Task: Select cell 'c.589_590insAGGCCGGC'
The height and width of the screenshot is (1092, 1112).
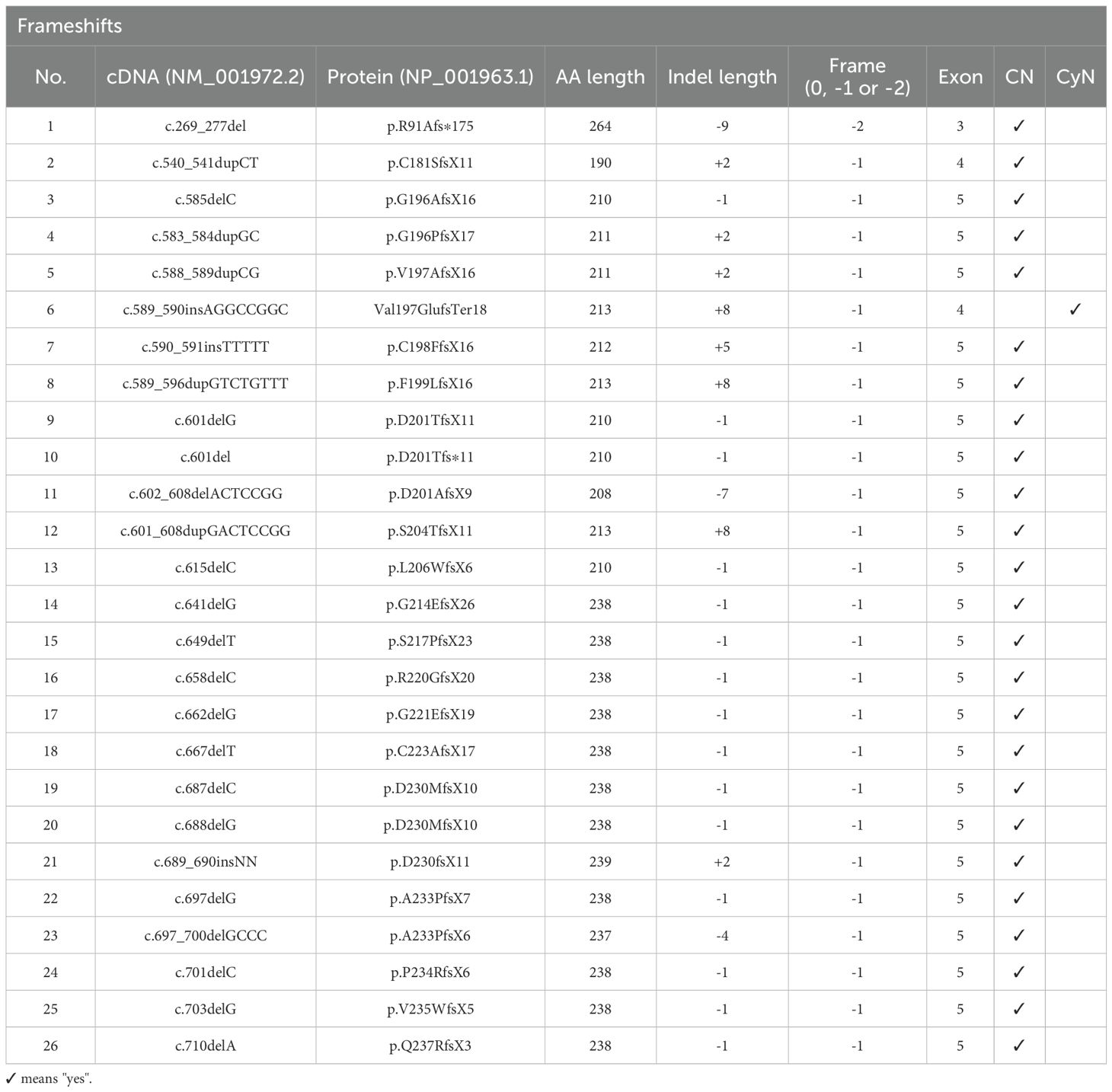Action: 206,310
